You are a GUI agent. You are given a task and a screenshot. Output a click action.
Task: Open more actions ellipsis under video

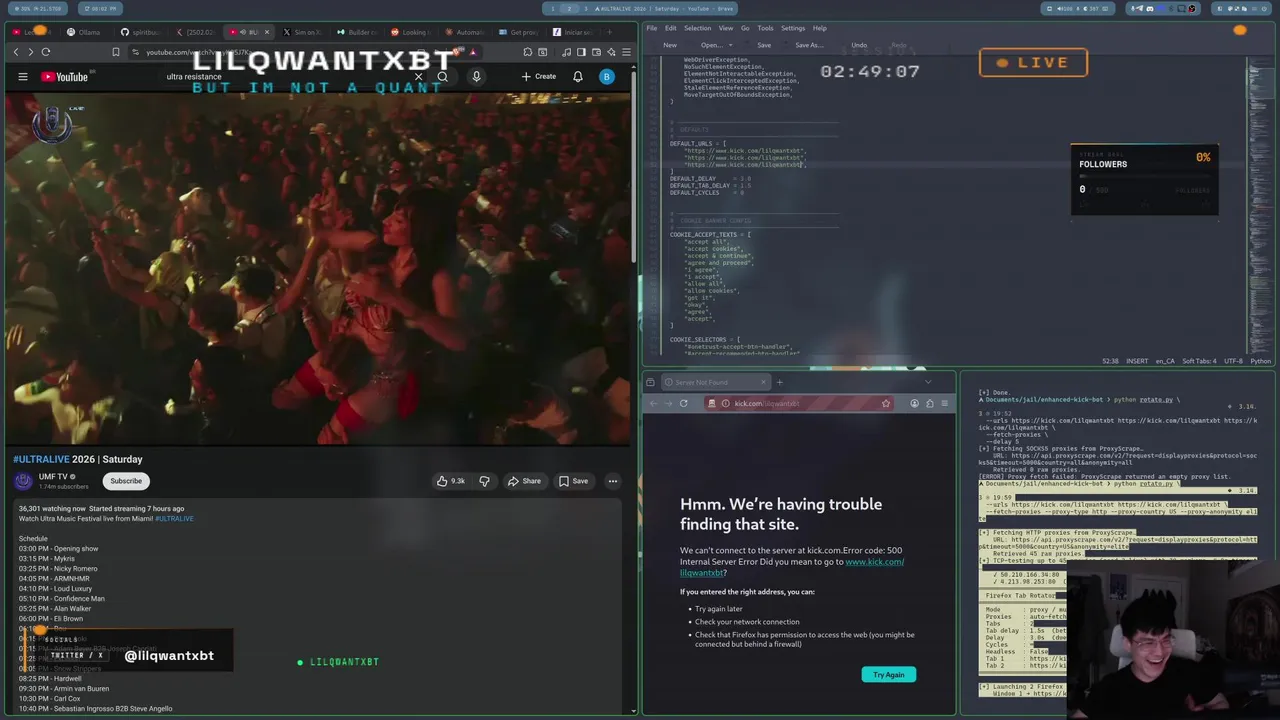613,481
